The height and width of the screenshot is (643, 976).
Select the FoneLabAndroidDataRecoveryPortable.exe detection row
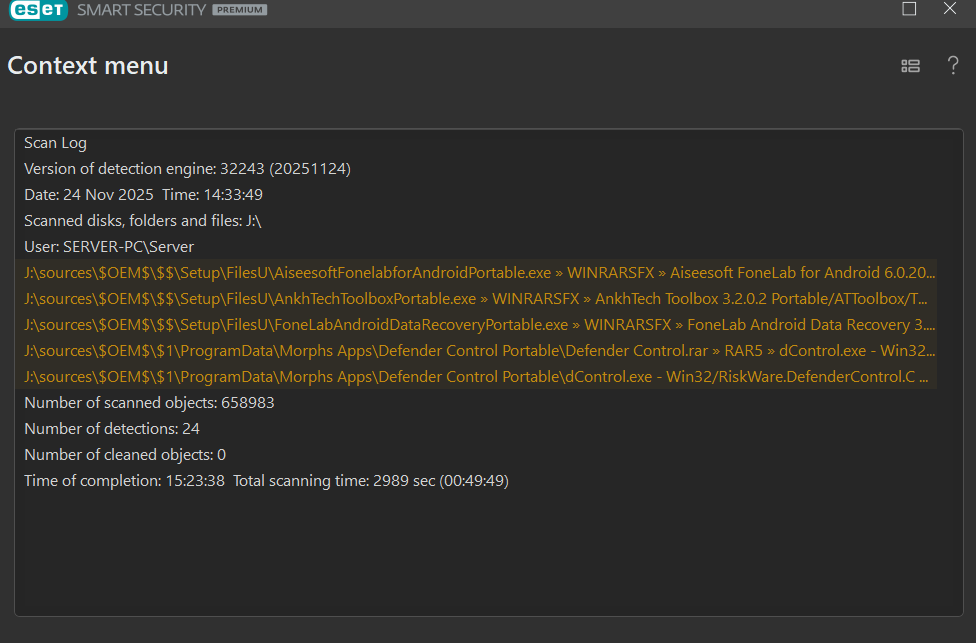pyautogui.click(x=480, y=325)
